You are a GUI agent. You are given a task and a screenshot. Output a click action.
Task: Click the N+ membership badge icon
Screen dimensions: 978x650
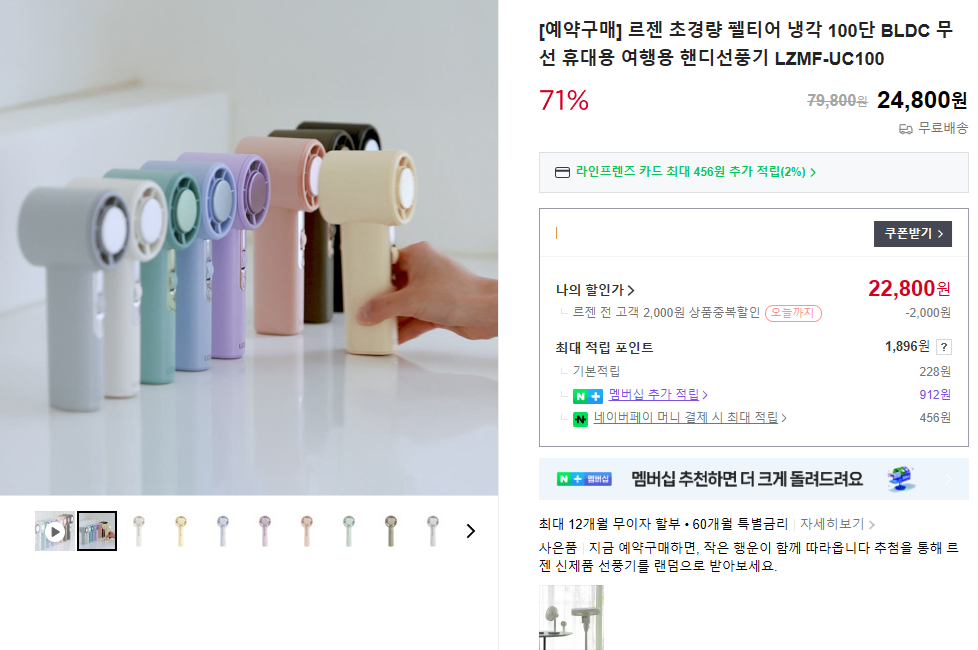(x=588, y=395)
